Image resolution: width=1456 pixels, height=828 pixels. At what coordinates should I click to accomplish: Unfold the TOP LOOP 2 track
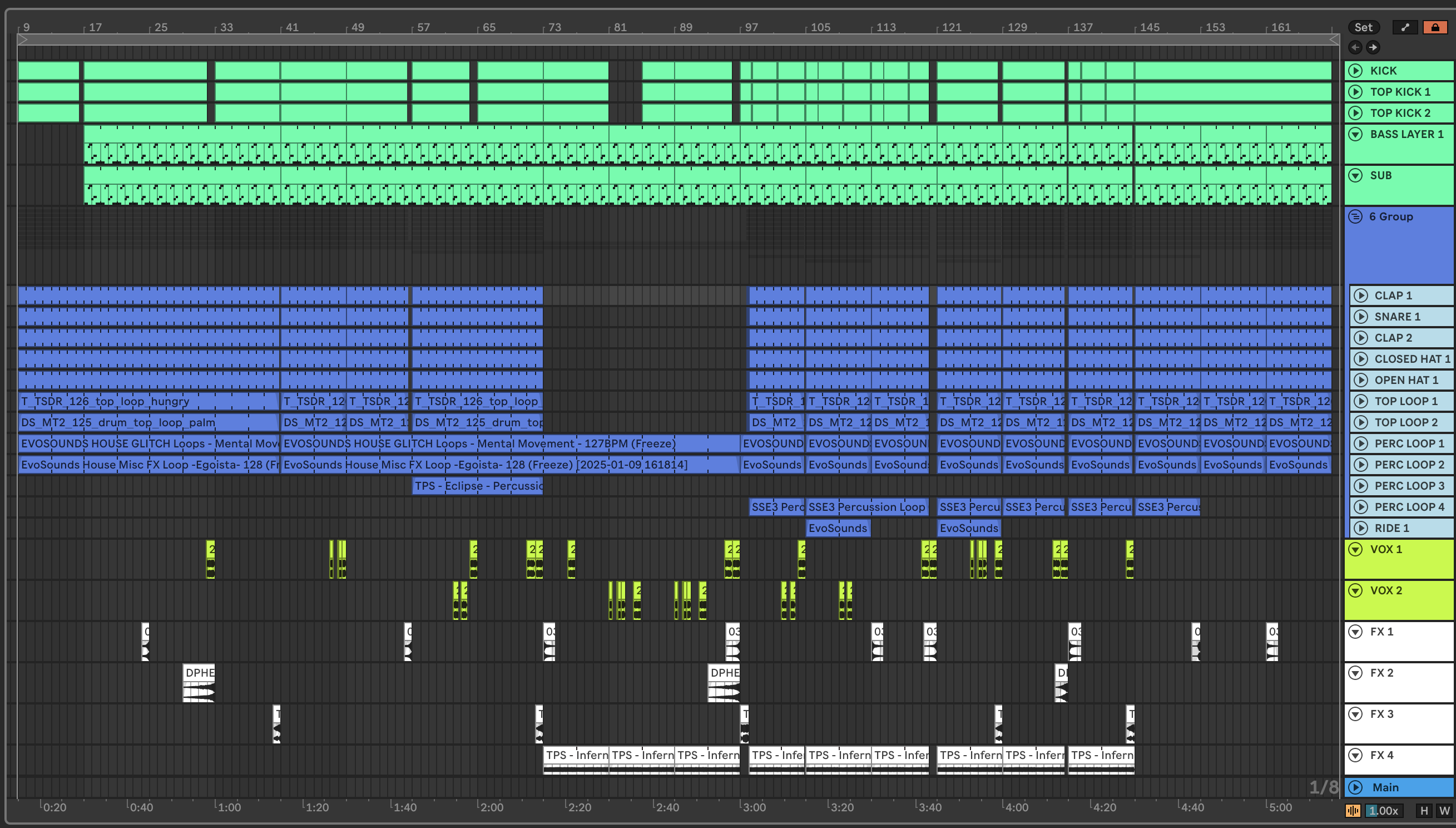[x=1360, y=422]
